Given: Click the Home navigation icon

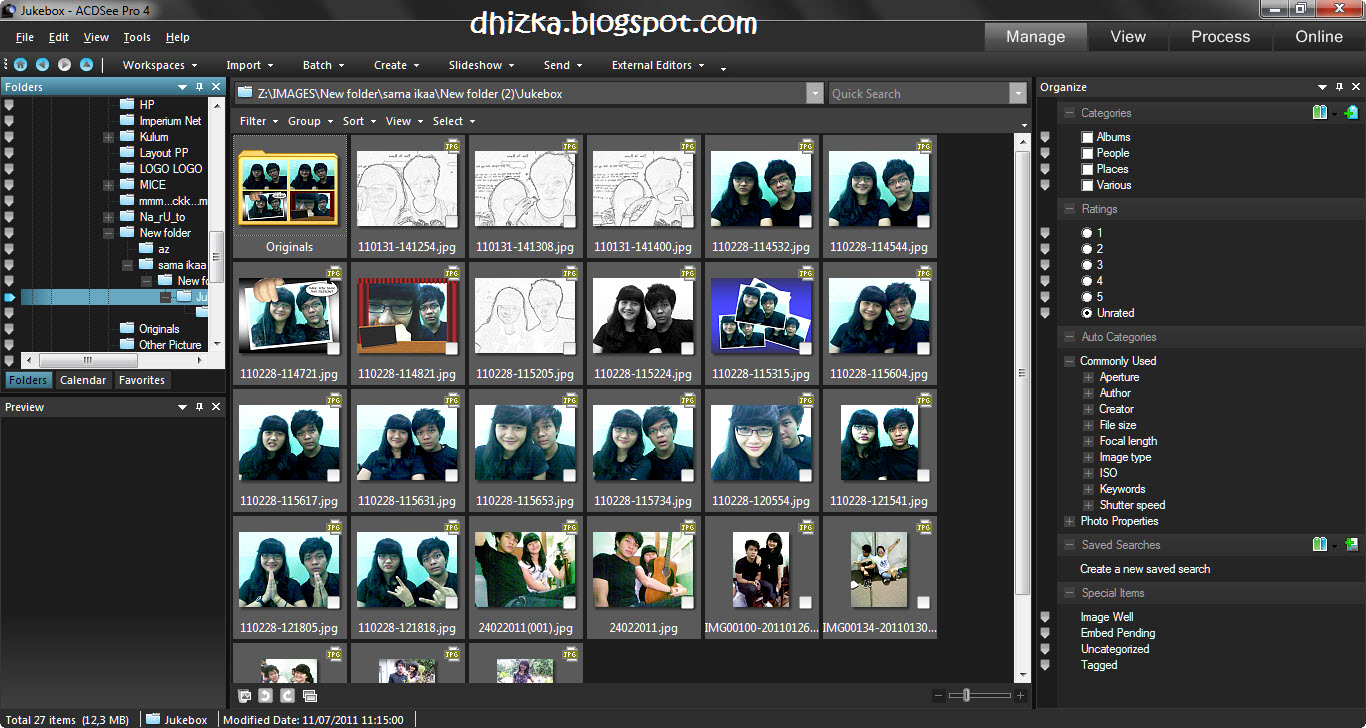Looking at the screenshot, I should pos(20,65).
